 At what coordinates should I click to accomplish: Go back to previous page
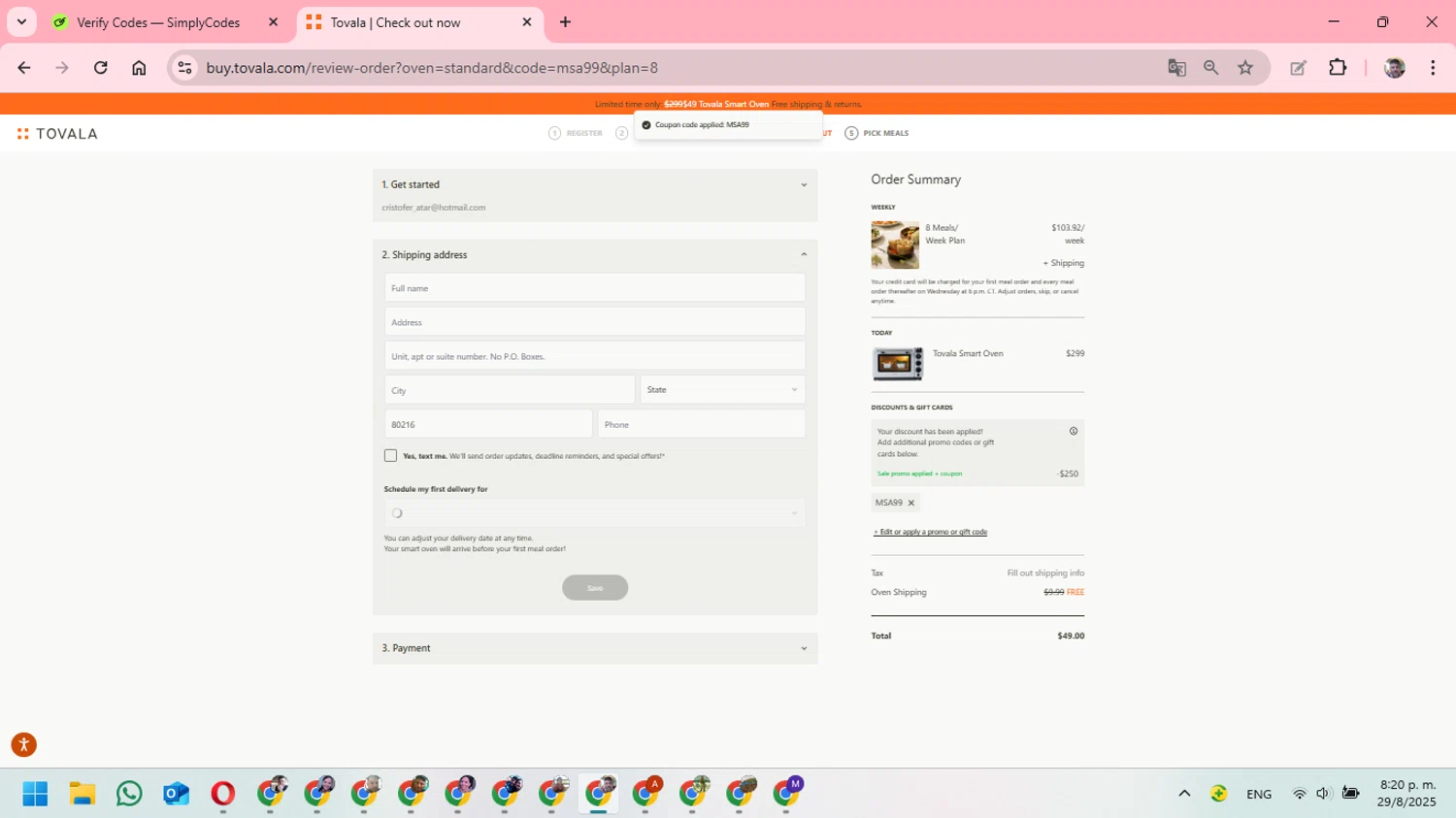(x=24, y=68)
